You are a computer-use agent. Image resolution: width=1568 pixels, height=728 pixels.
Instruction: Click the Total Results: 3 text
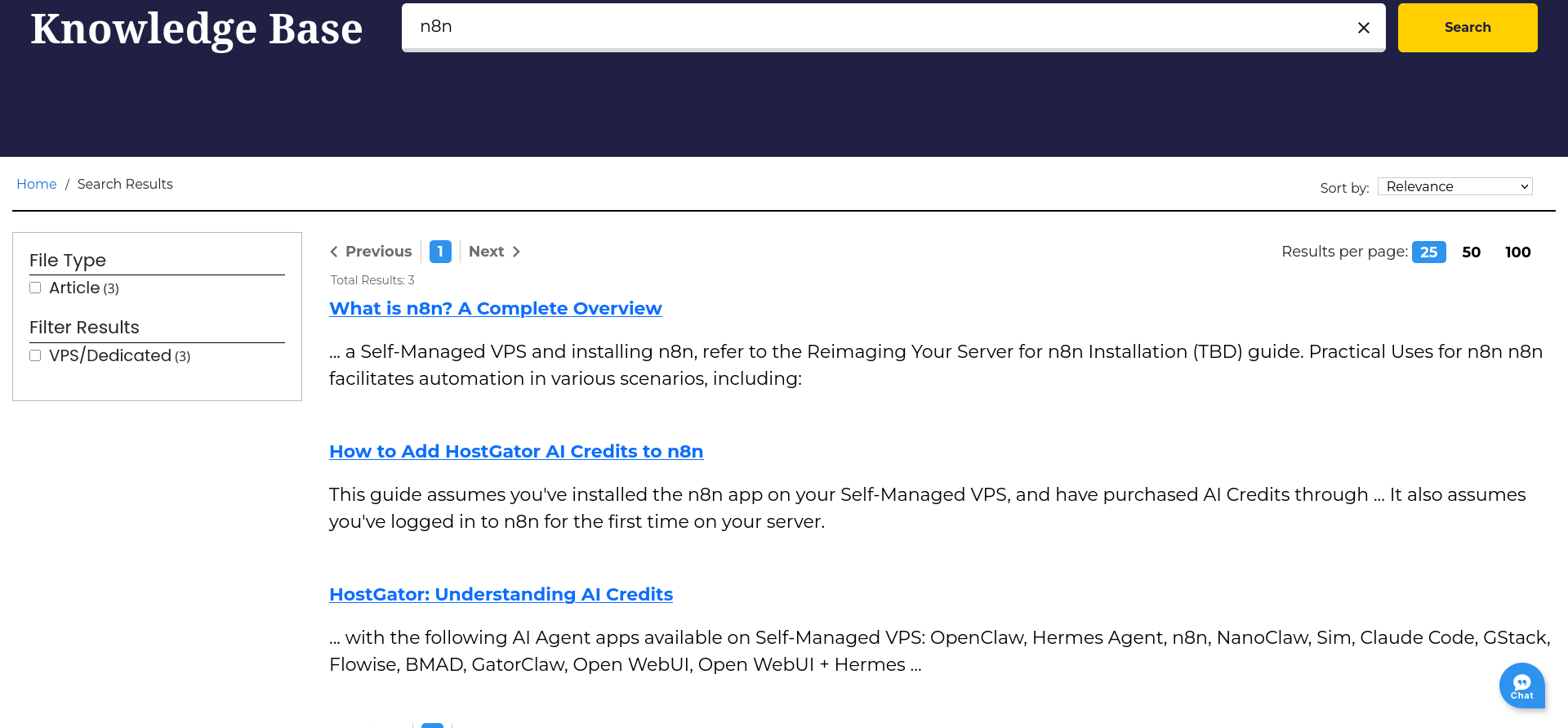[372, 280]
